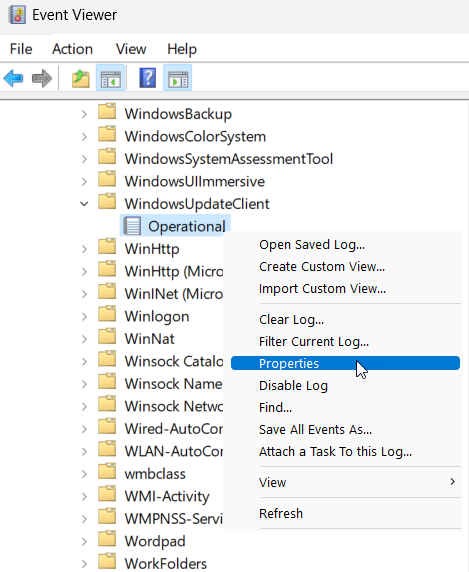This screenshot has width=469, height=572.
Task: Click the WindowsBackup folder icon
Action: coord(107,112)
